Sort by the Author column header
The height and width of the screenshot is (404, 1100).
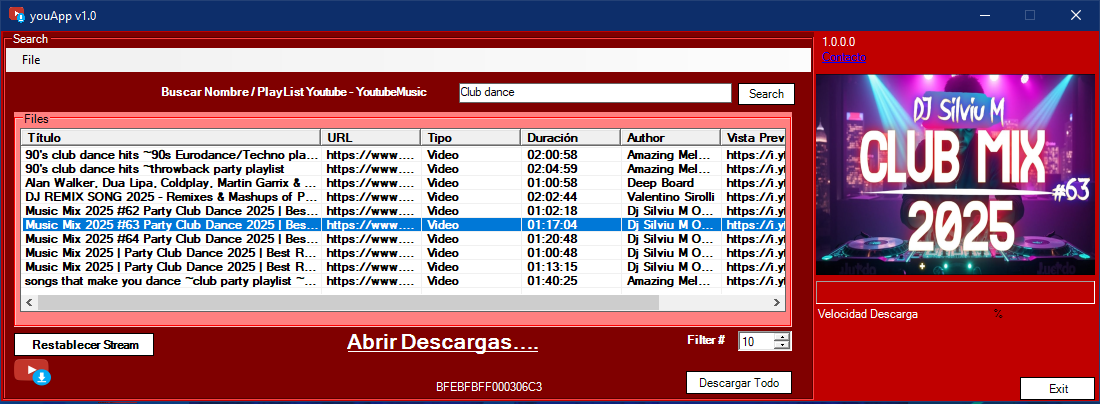click(670, 137)
